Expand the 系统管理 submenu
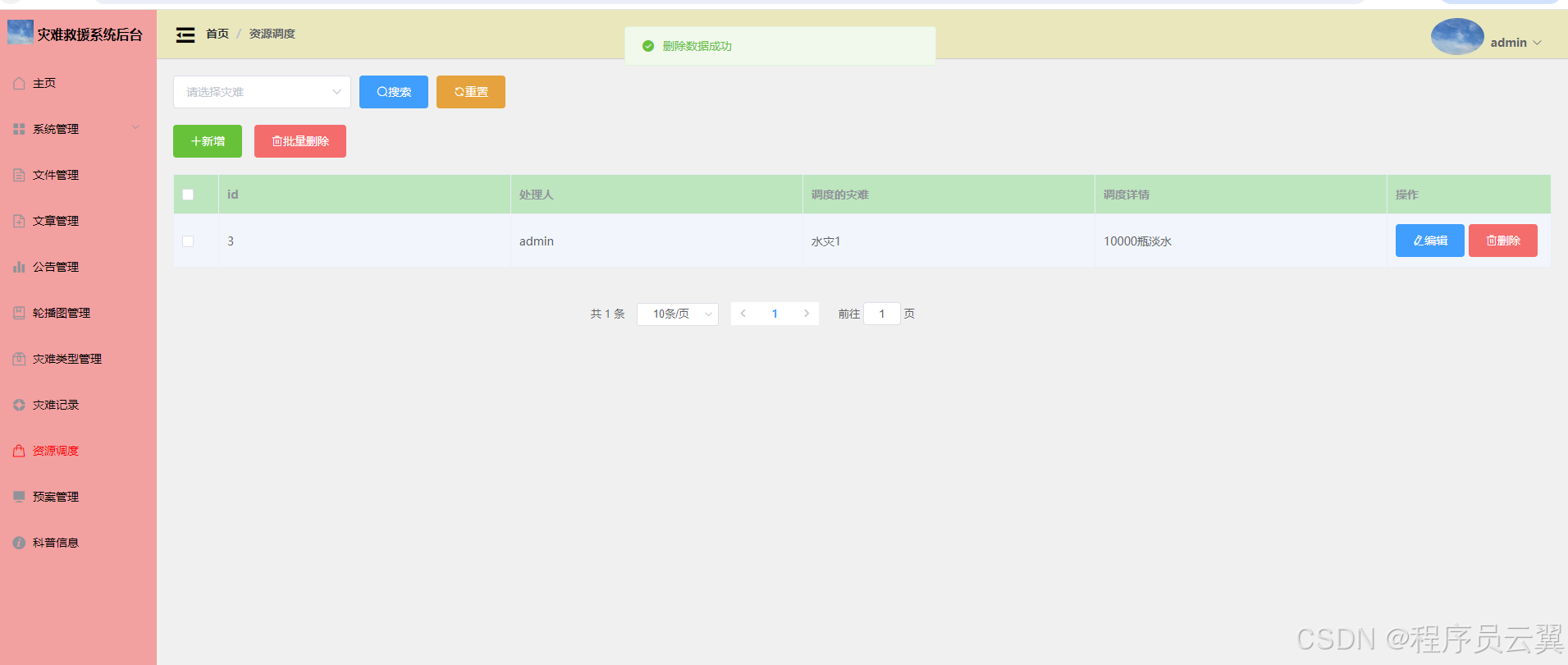This screenshot has width=1568, height=665. [78, 129]
